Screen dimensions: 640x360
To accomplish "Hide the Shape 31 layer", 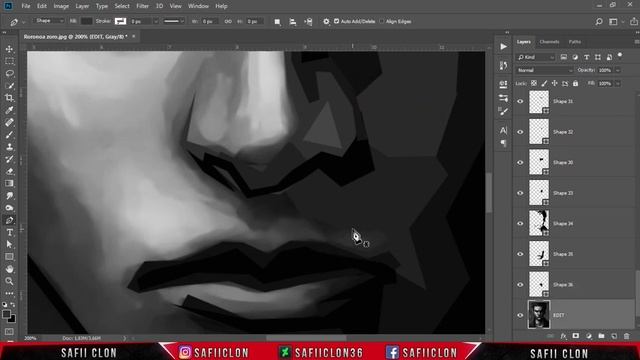I will coord(520,102).
